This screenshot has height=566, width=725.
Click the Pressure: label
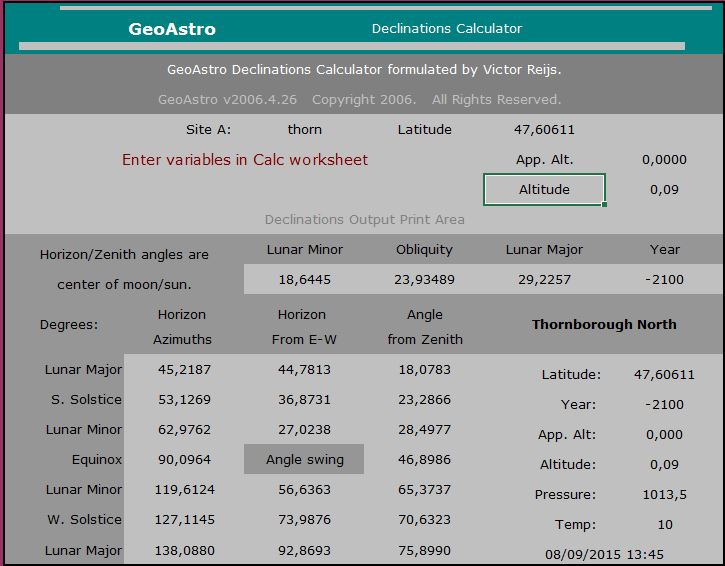[x=565, y=495]
